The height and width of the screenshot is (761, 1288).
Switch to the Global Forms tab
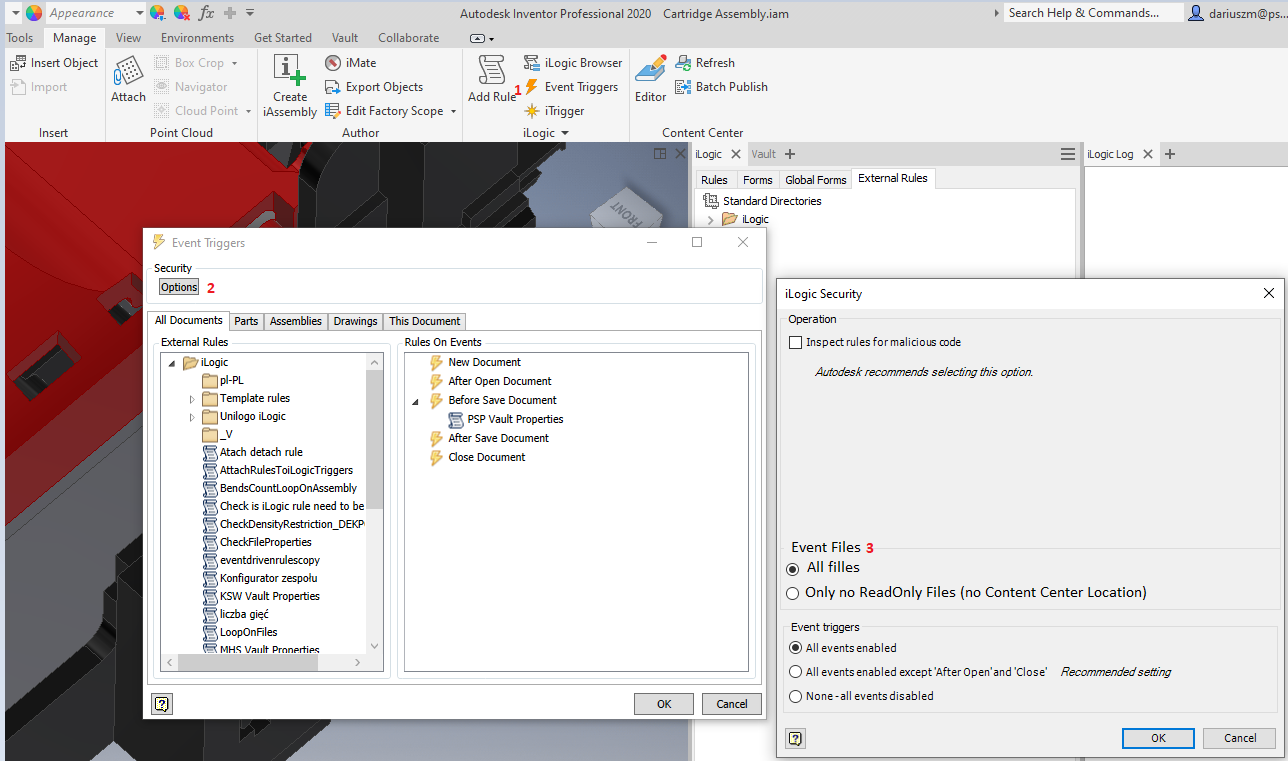coord(814,180)
